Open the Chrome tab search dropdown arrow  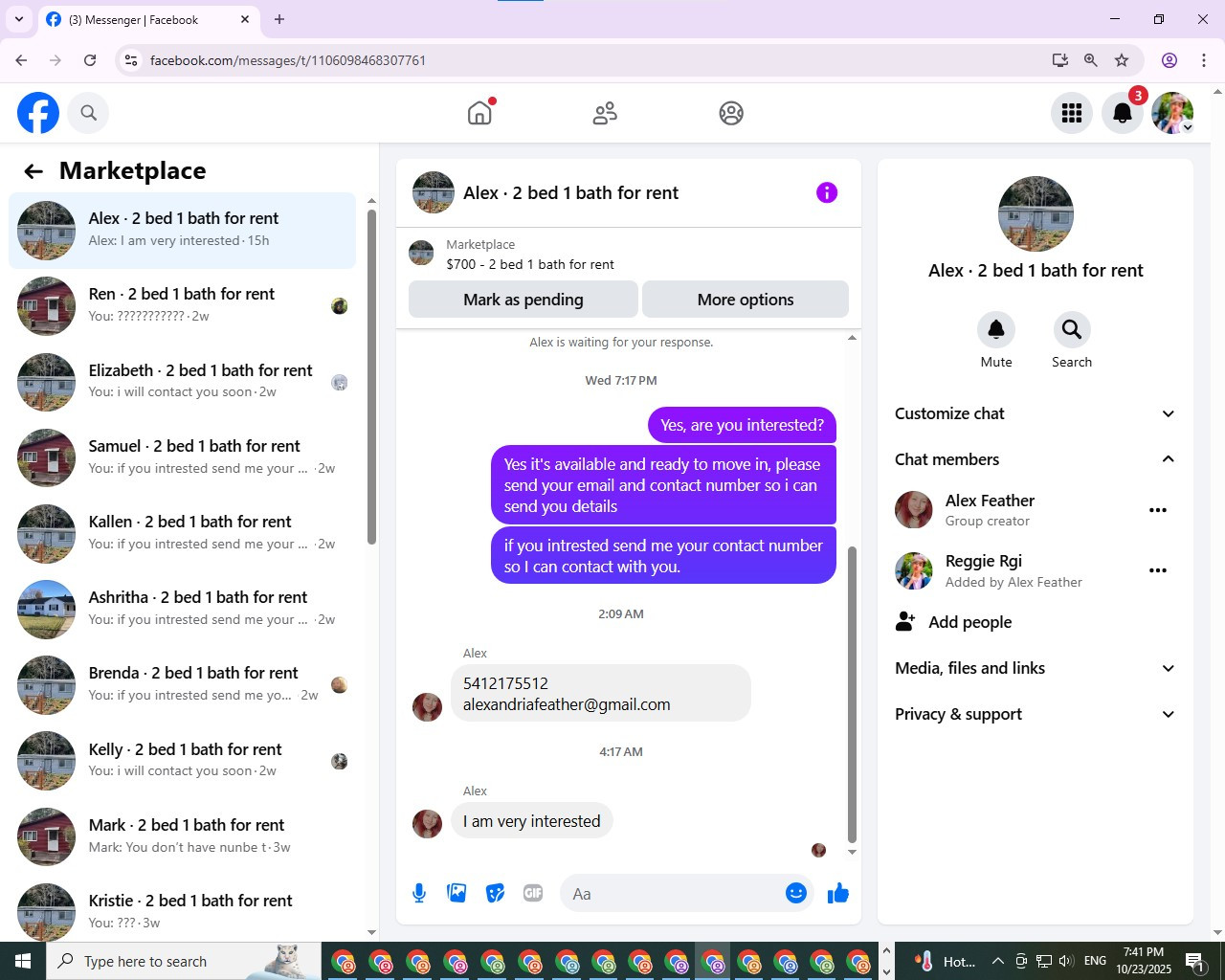point(19,19)
